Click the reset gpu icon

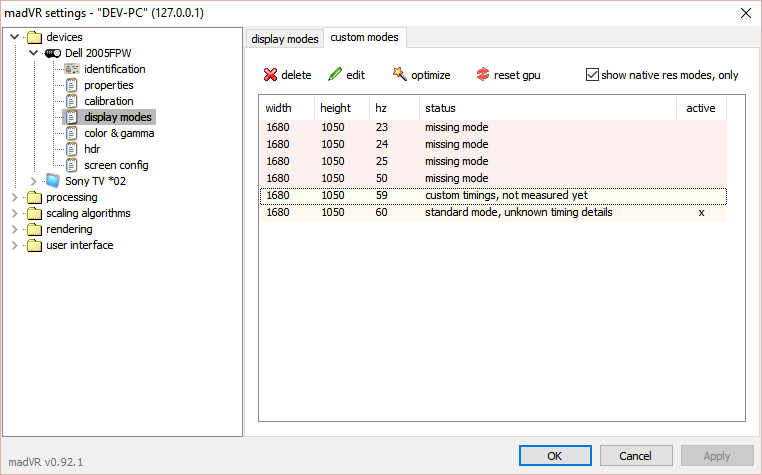(483, 75)
